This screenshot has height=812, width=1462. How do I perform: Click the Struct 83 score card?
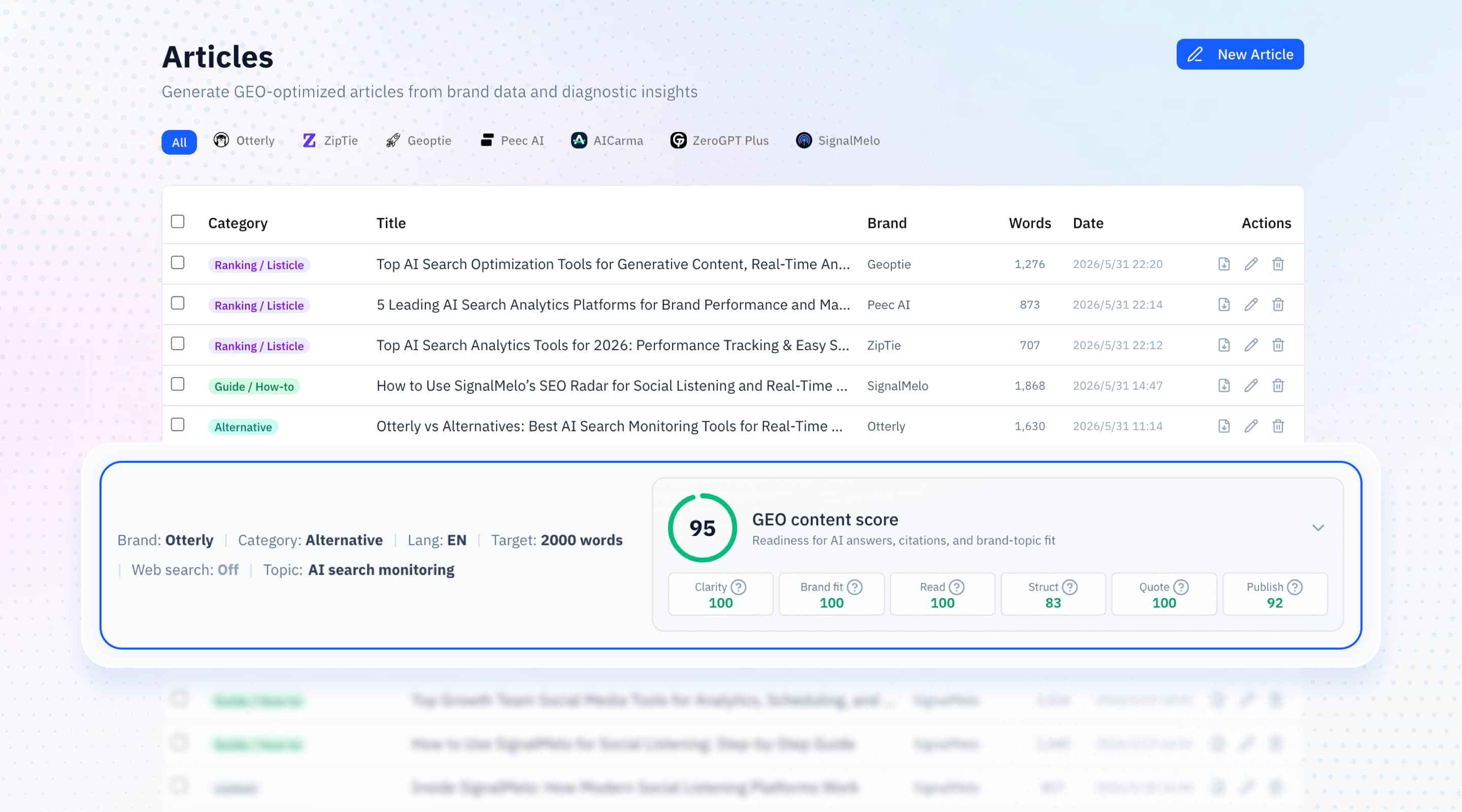[x=1053, y=594]
